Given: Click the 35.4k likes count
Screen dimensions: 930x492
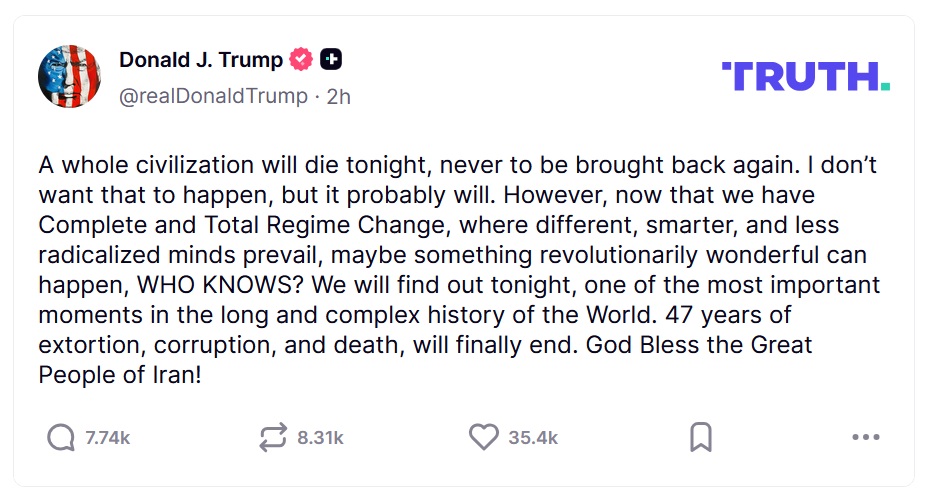Looking at the screenshot, I should (x=533, y=438).
